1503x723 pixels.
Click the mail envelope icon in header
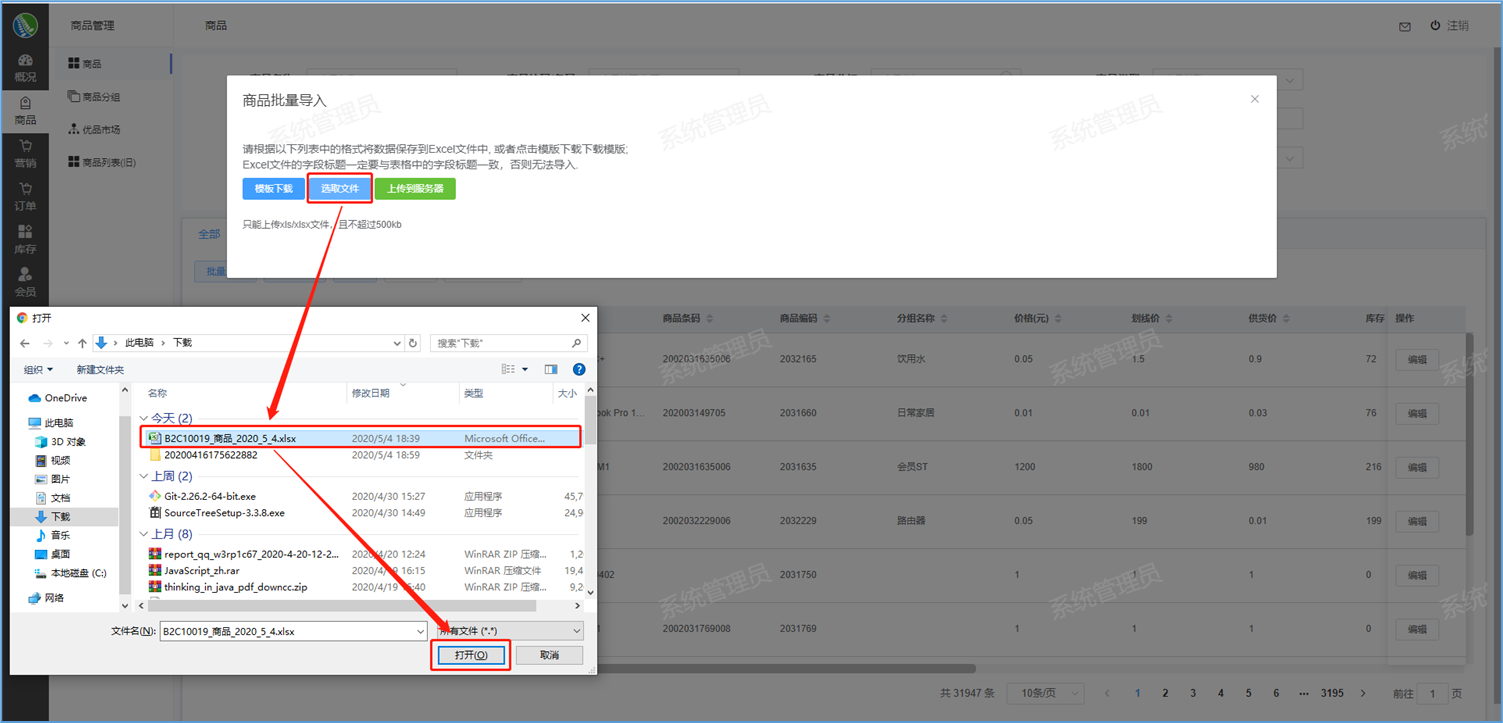pos(1404,26)
